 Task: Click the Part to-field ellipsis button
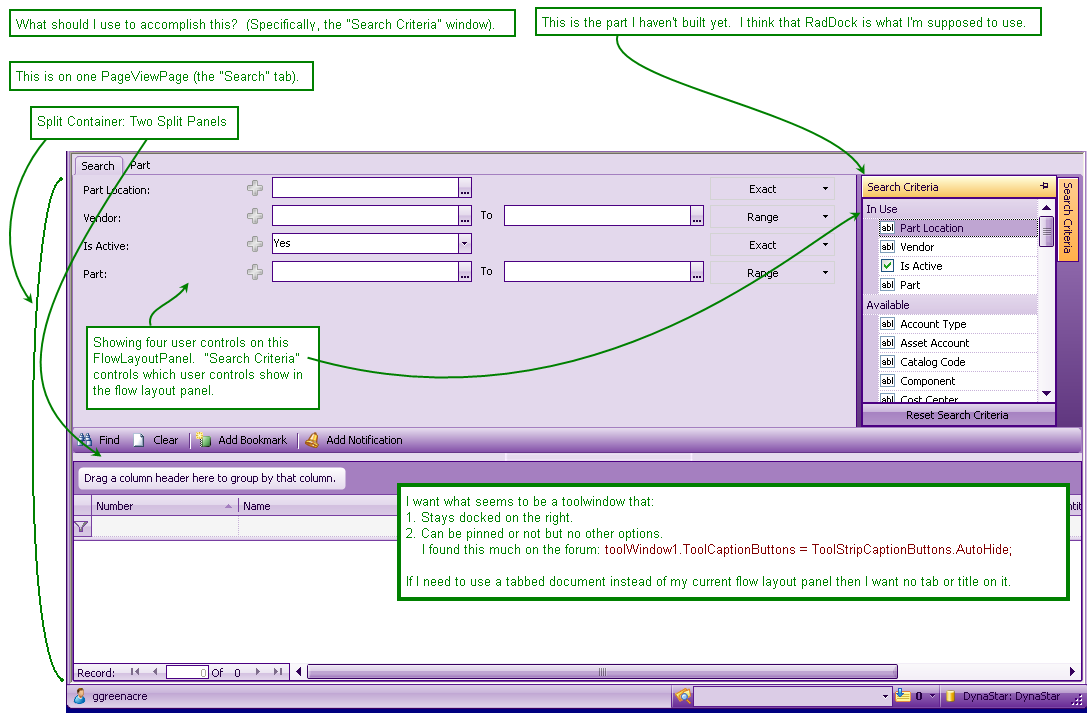[x=697, y=272]
